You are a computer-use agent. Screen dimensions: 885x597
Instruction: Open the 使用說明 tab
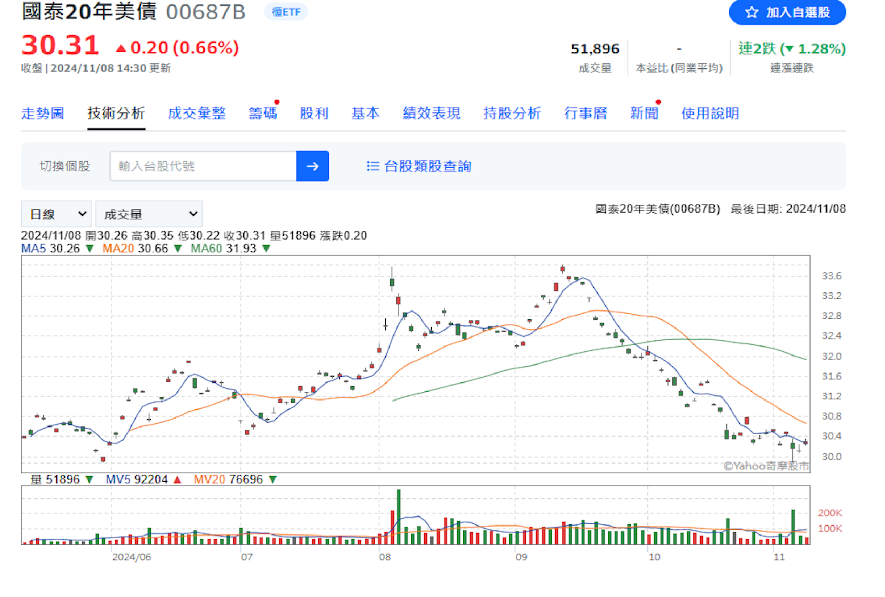point(710,113)
